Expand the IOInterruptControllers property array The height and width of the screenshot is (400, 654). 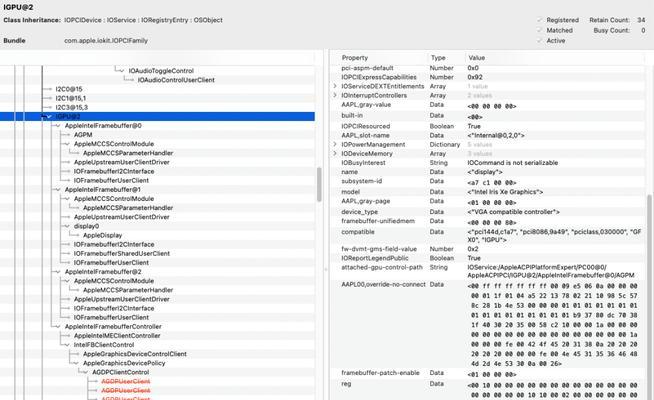pos(335,95)
